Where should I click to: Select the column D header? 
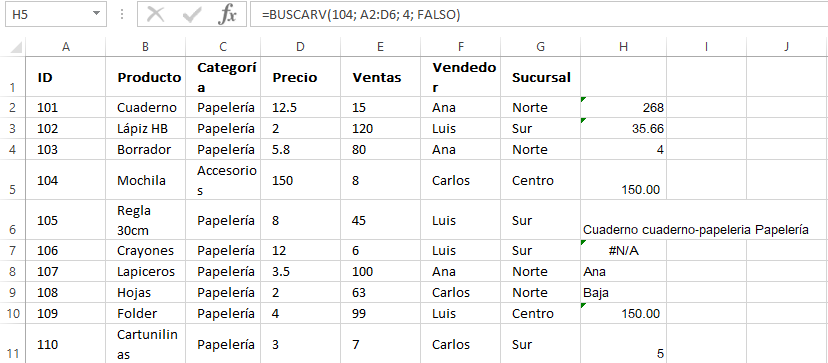click(300, 47)
